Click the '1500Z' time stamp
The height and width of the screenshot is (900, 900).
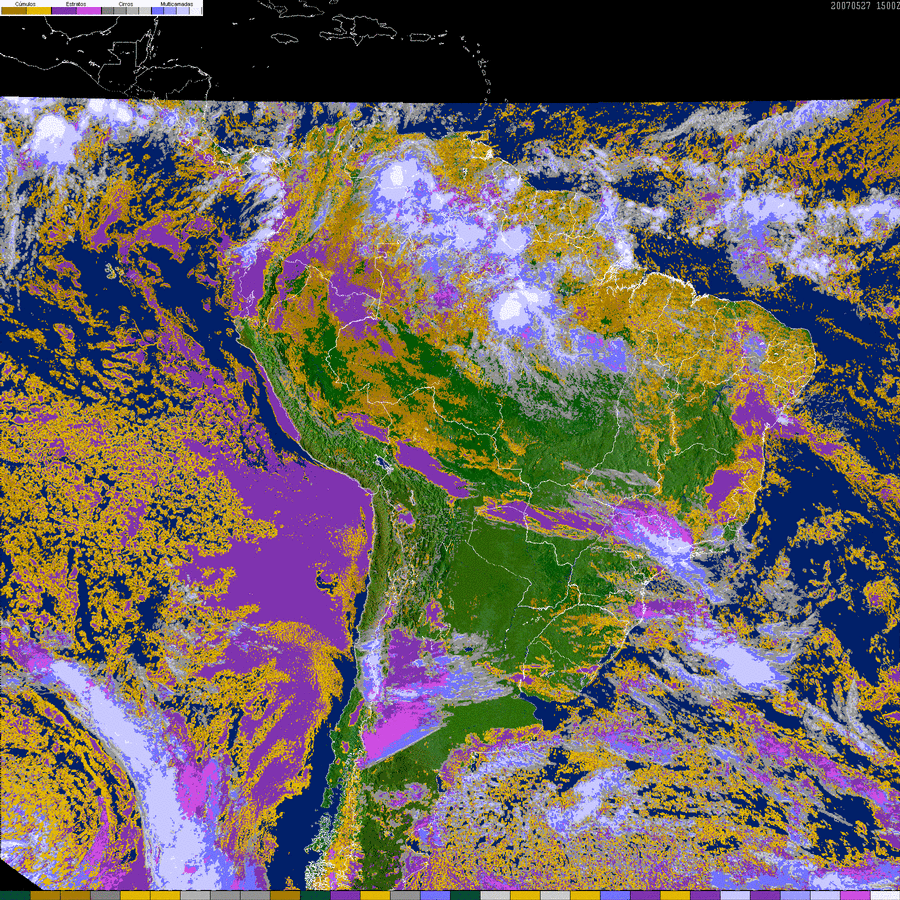[x=888, y=6]
